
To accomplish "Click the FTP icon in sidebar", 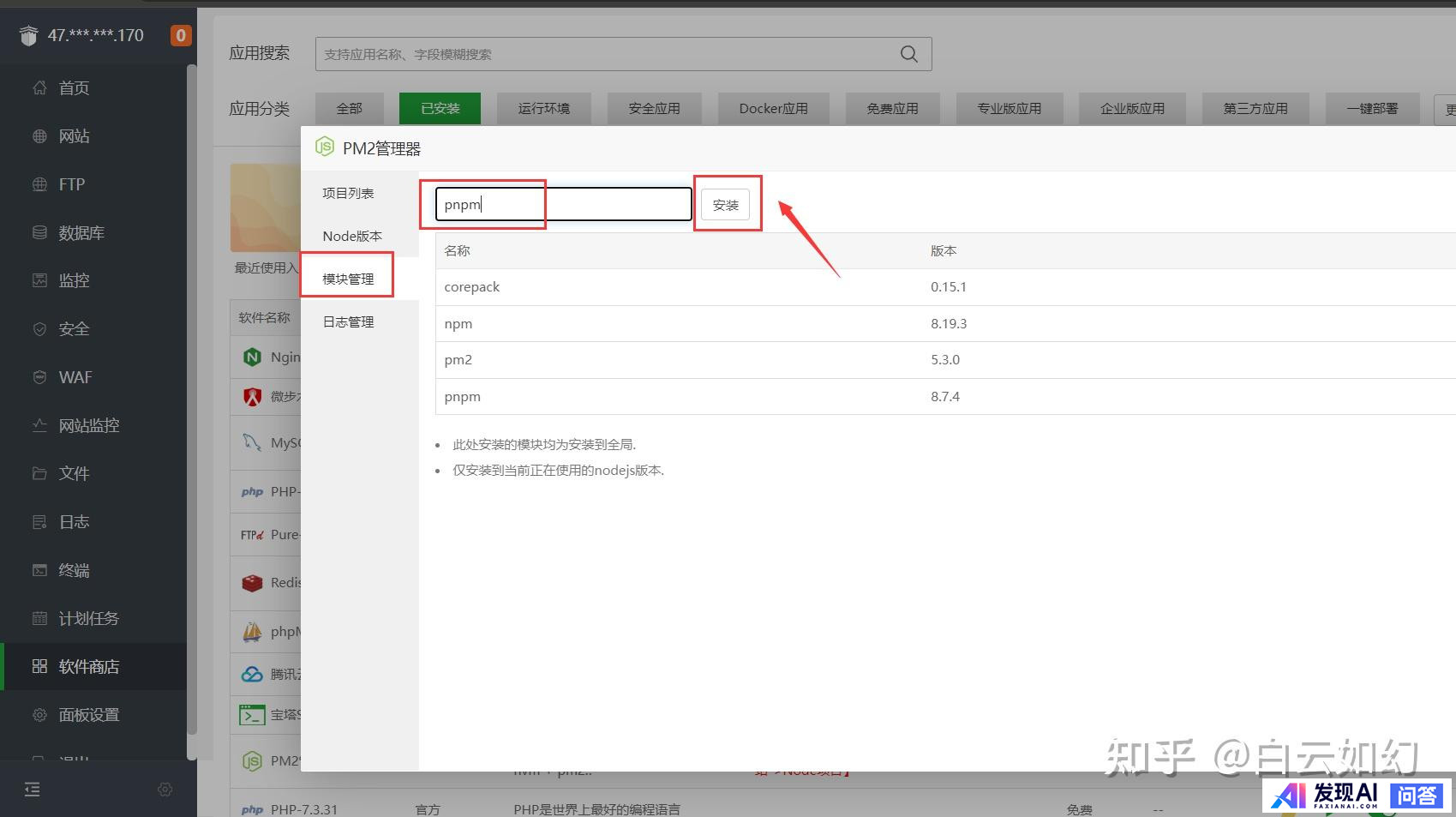I will tap(39, 184).
